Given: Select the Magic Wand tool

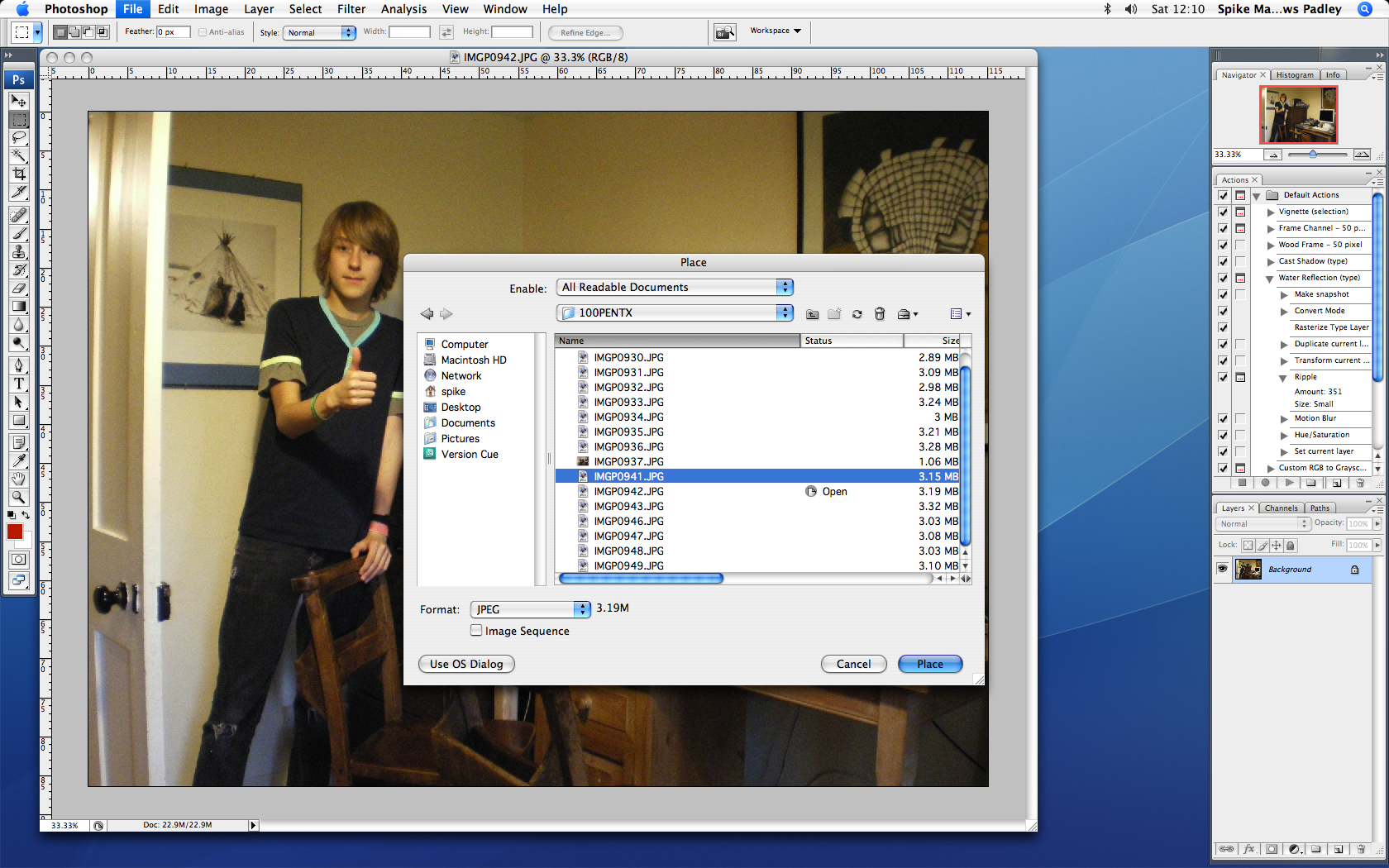Looking at the screenshot, I should (18, 155).
